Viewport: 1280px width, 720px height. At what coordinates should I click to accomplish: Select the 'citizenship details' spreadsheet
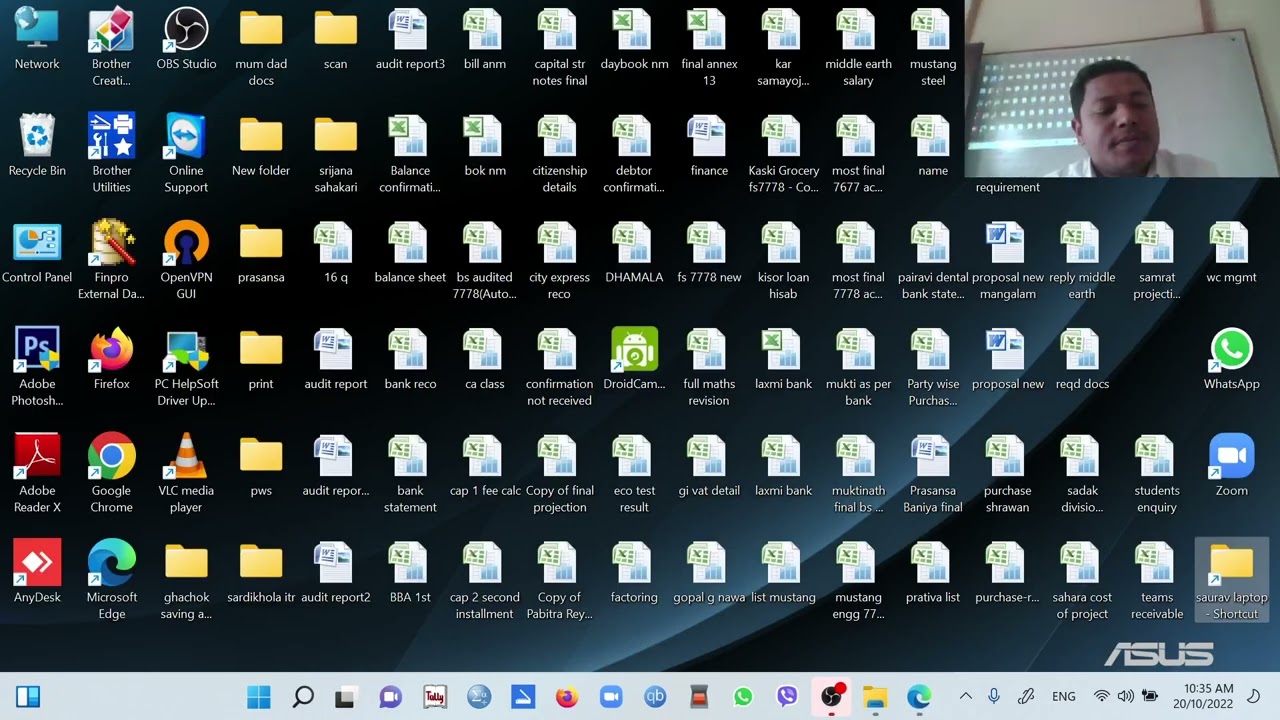click(560, 153)
